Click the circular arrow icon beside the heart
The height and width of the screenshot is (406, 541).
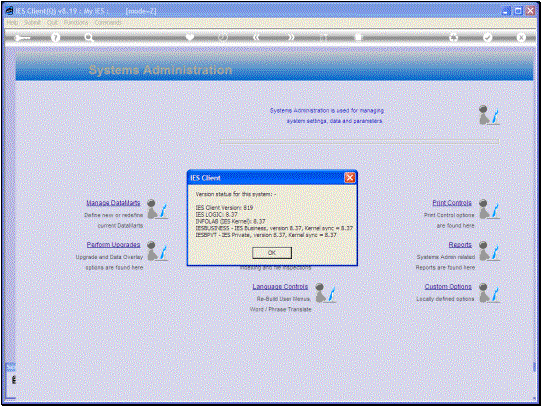[223, 37]
